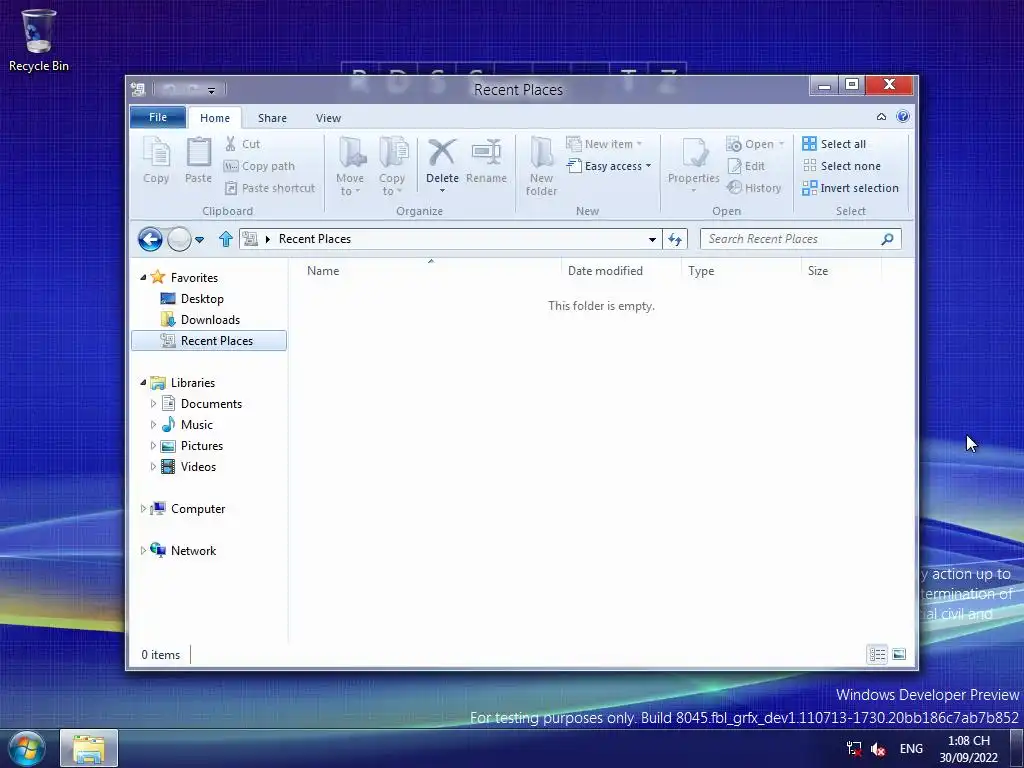Collapse the Favorites tree group

tap(143, 278)
